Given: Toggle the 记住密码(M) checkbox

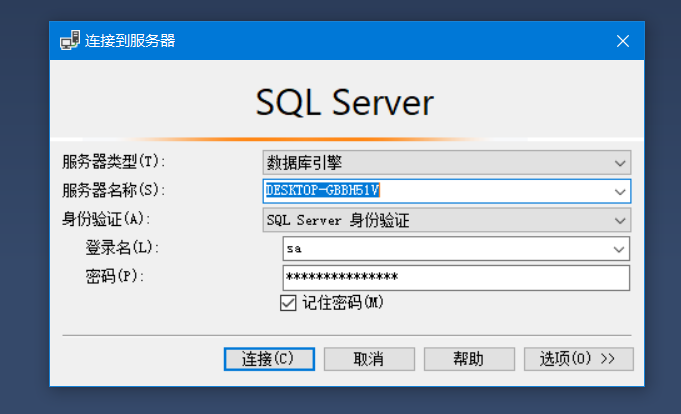Looking at the screenshot, I should tap(288, 303).
